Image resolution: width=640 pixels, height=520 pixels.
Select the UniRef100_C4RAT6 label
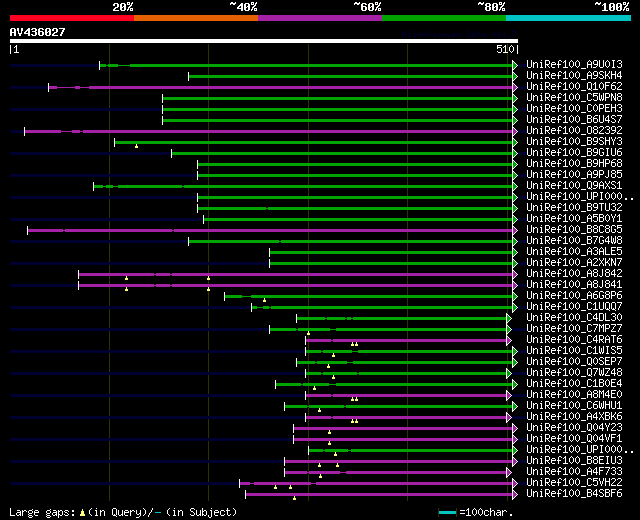tap(574, 340)
